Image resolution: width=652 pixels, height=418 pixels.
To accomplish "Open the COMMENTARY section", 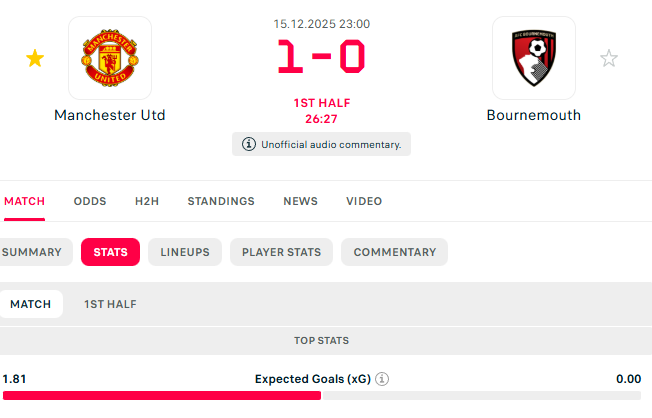I will (x=394, y=252).
